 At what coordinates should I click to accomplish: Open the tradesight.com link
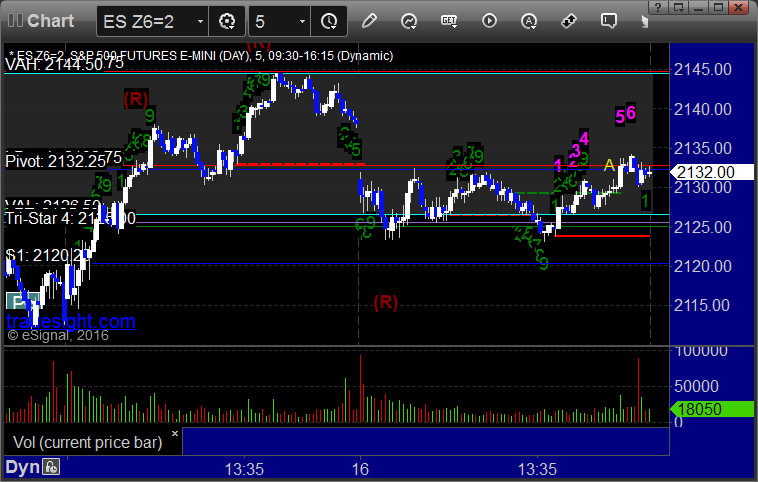point(71,321)
